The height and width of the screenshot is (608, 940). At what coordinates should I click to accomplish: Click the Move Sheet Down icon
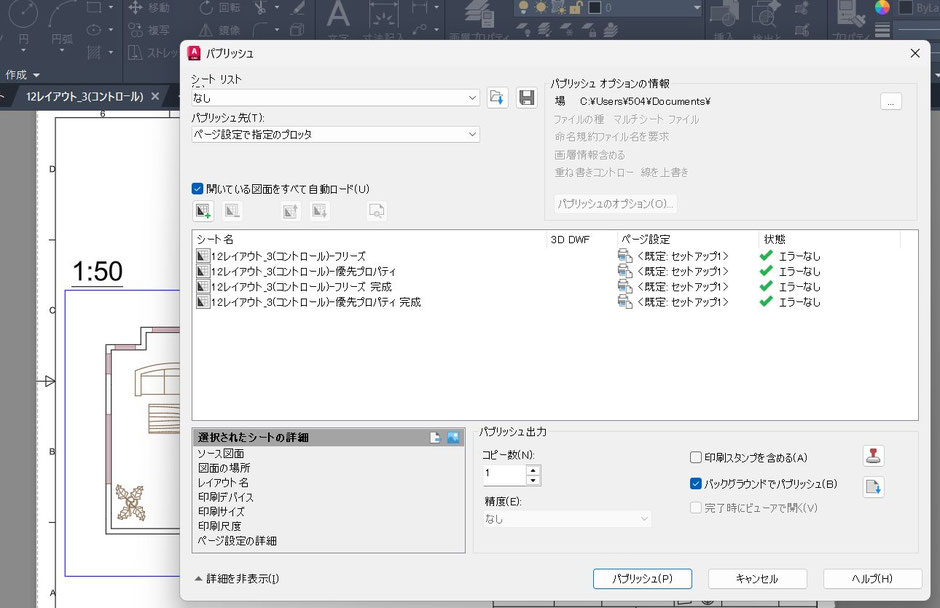pyautogui.click(x=320, y=211)
